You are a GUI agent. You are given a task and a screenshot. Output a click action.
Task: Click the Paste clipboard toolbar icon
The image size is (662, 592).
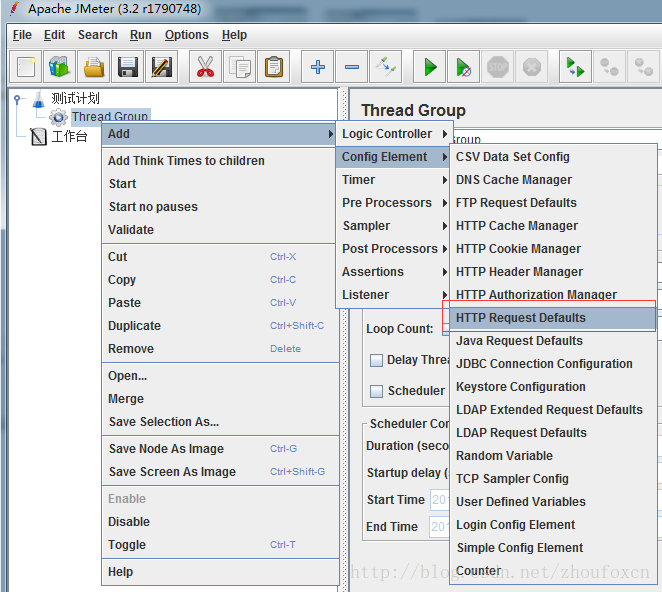[273, 68]
